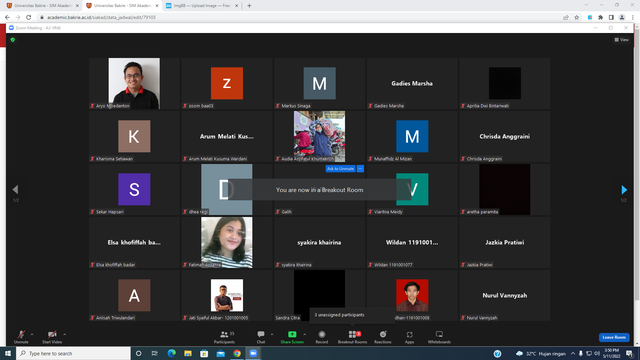Open File Explorer from the taskbar
640x360 pixels.
pos(188,353)
